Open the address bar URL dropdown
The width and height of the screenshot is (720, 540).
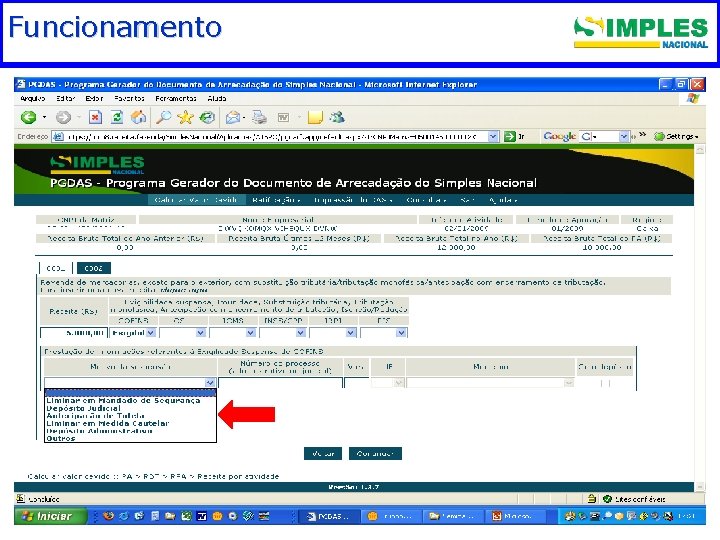click(493, 137)
